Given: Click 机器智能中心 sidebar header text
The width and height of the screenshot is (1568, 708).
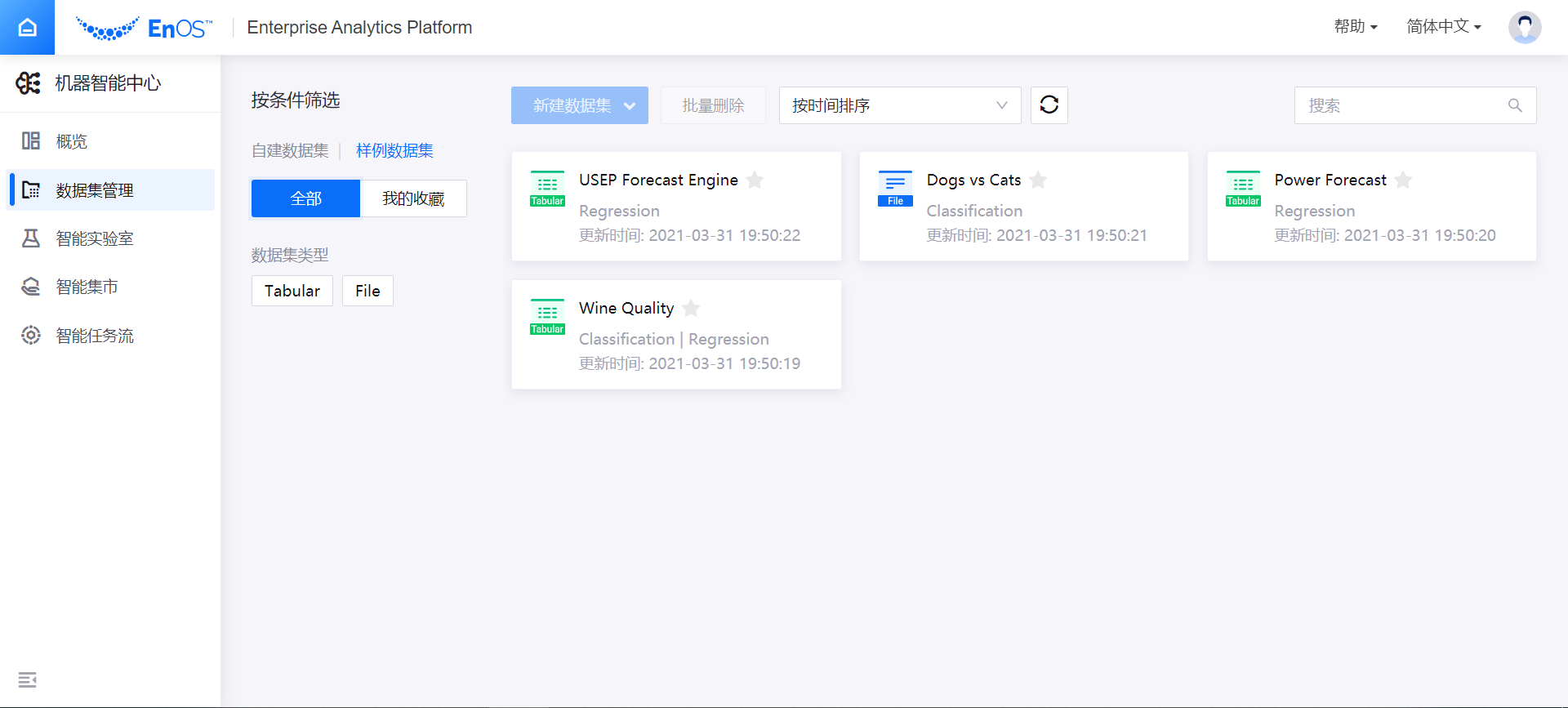Looking at the screenshot, I should click(108, 82).
